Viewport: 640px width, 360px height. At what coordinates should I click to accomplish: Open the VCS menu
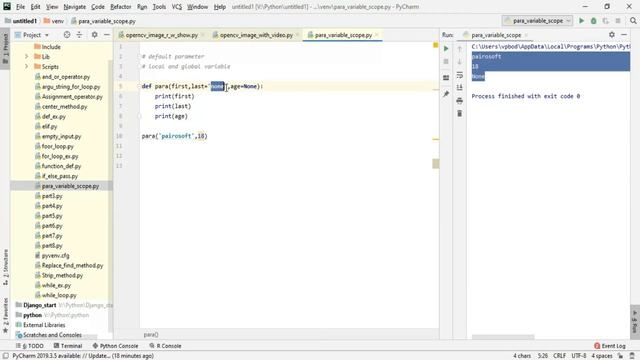176,7
